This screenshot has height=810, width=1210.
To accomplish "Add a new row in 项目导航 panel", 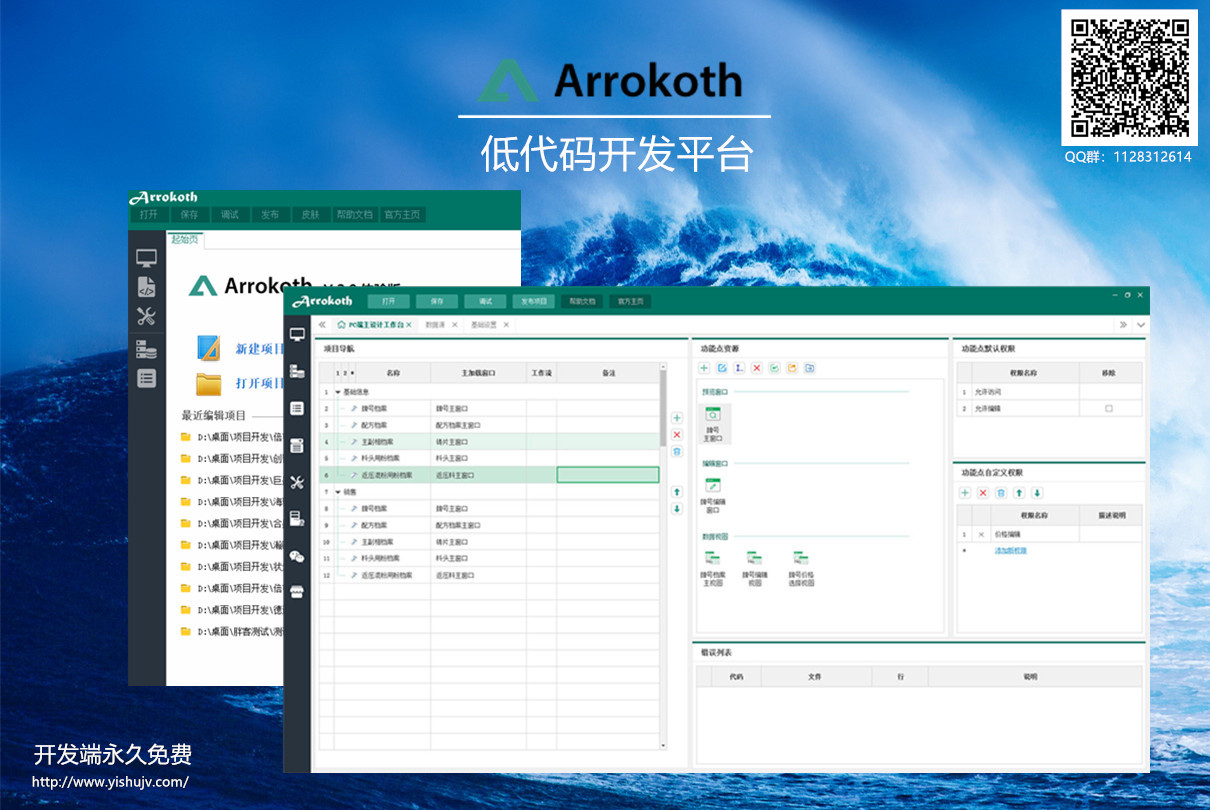I will click(677, 418).
